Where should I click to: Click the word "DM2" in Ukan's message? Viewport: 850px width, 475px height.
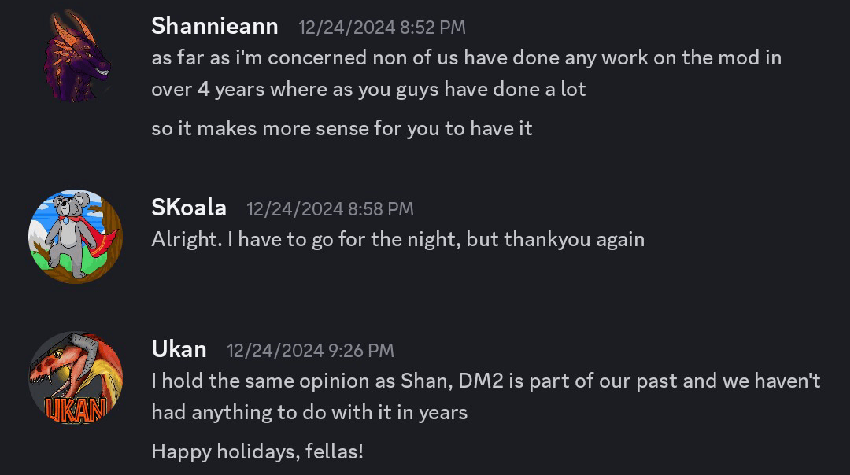click(471, 381)
